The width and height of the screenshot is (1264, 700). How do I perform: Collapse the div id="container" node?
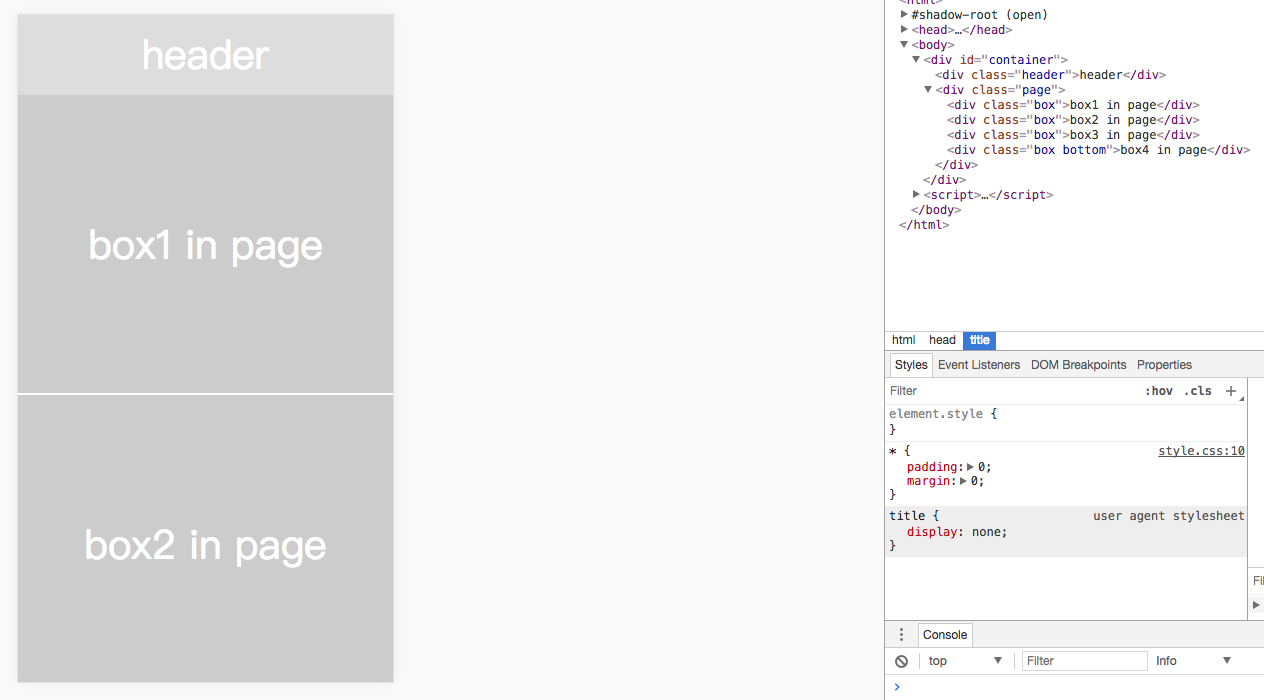coord(916,60)
